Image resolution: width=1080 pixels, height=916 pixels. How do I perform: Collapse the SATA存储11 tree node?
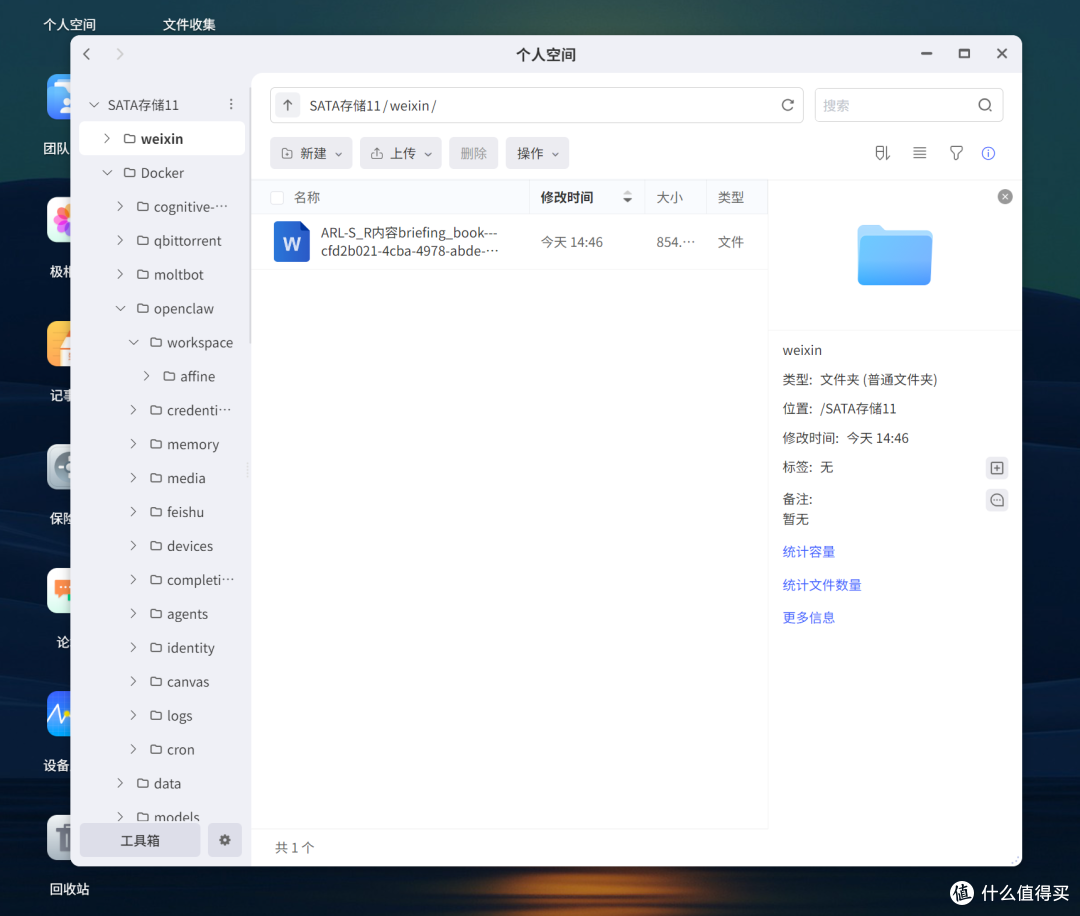(x=94, y=105)
